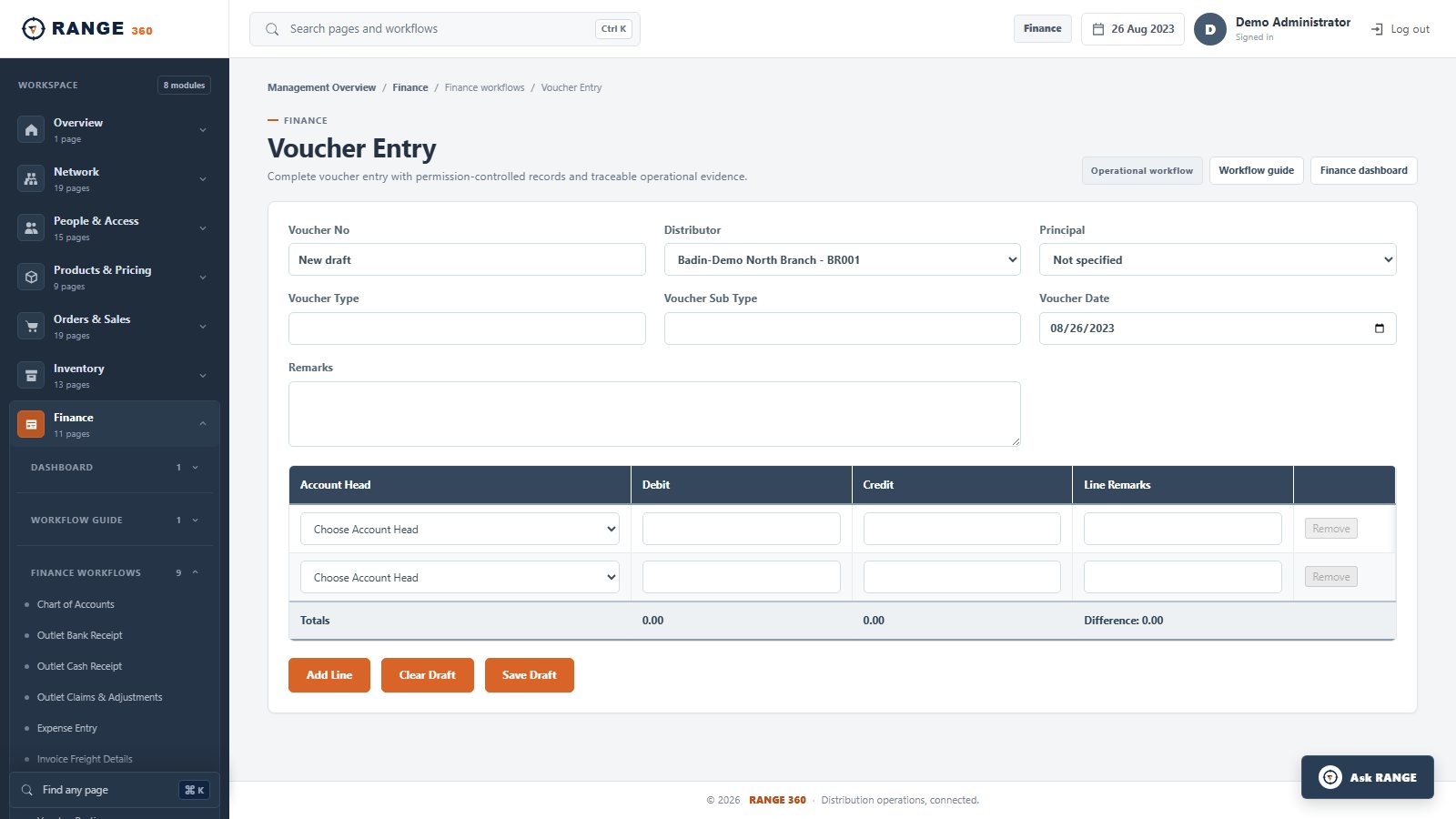The image size is (1456, 819).
Task: Click the Find any page search icon
Action: (x=27, y=790)
